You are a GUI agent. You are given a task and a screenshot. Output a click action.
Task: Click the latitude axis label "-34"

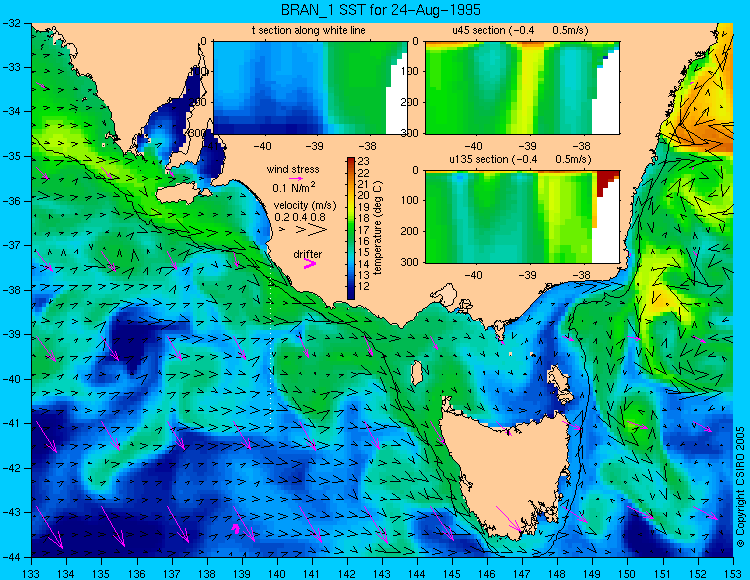pos(13,111)
